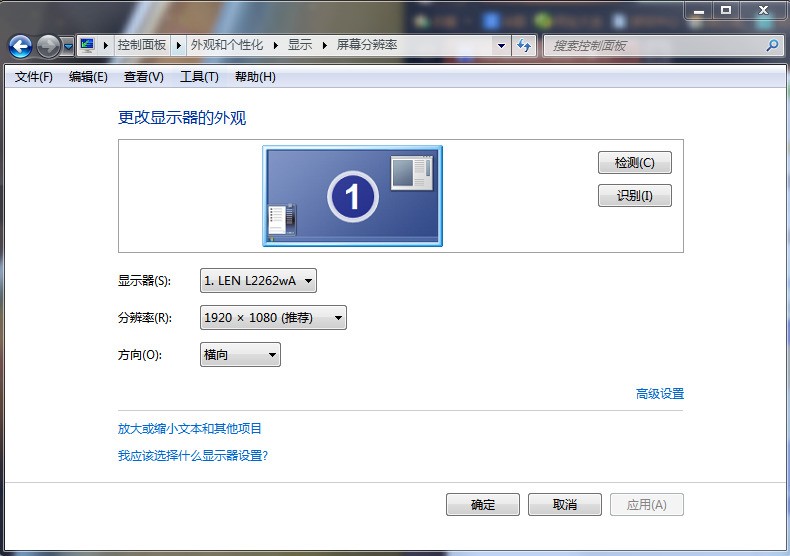Click the Refresh button in address bar

coord(524,46)
